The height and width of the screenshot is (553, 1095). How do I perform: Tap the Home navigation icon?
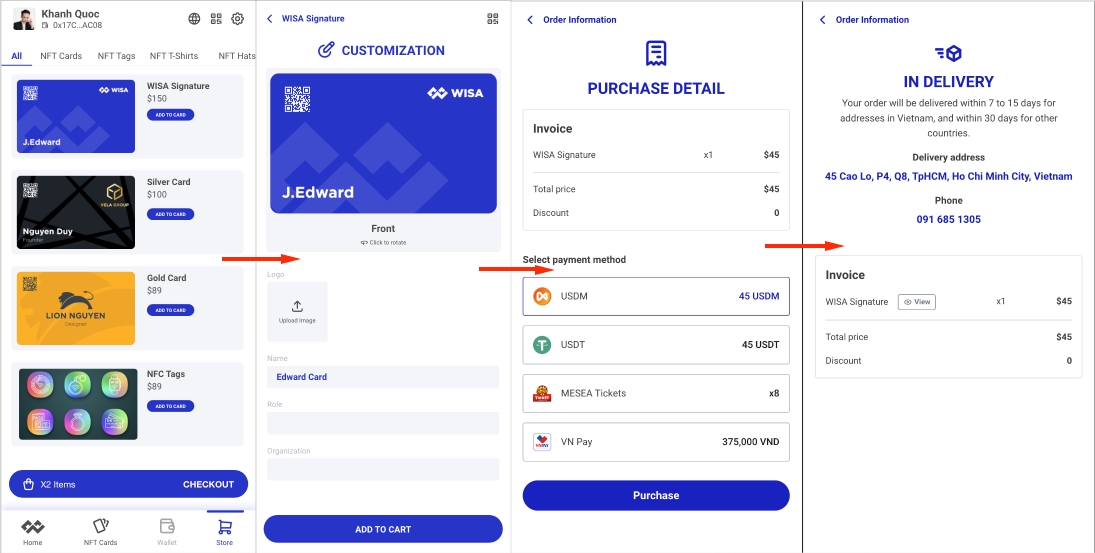33,527
